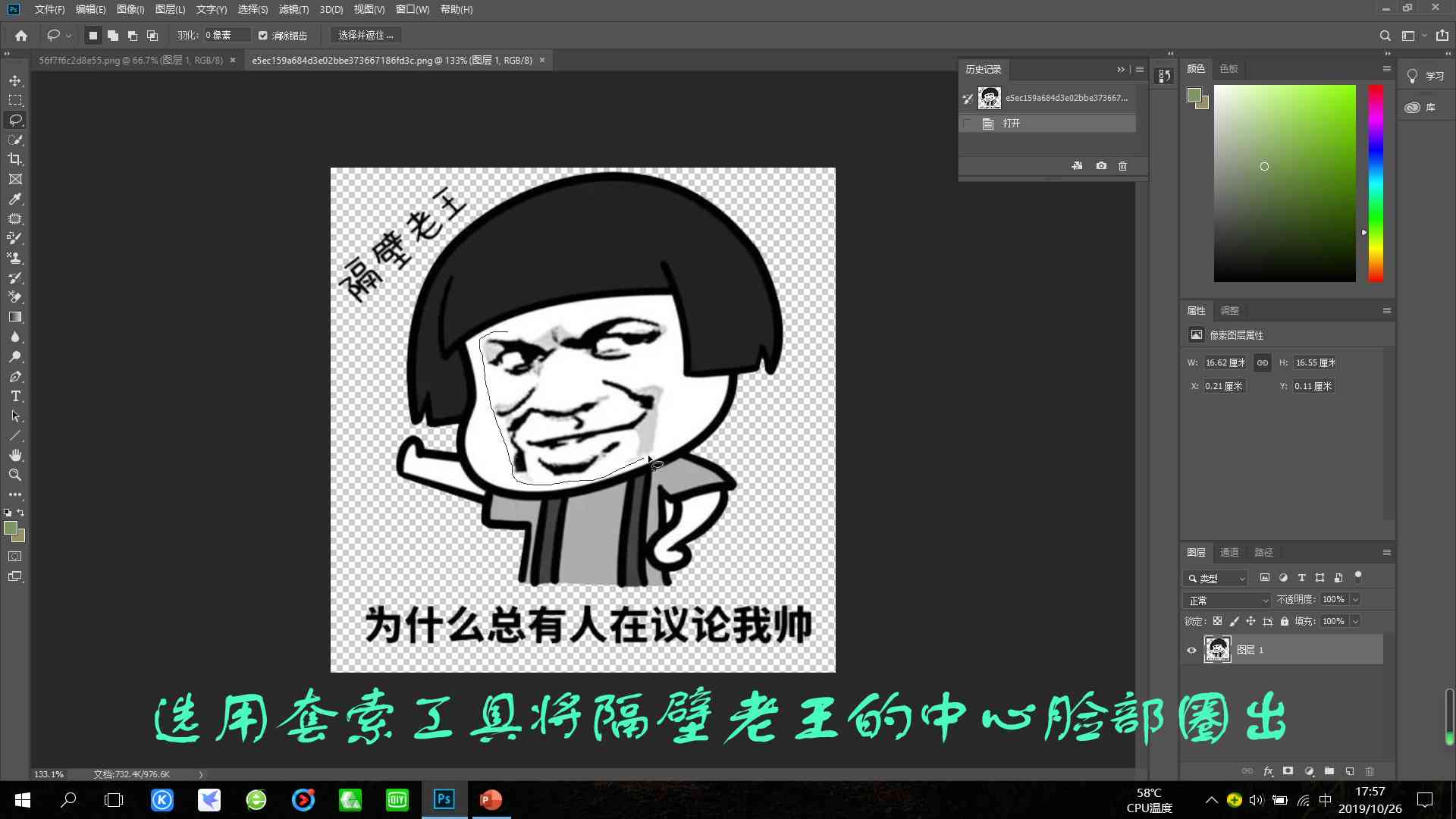Select the Gradient tool
This screenshot has width=1456, height=819.
pyautogui.click(x=15, y=317)
